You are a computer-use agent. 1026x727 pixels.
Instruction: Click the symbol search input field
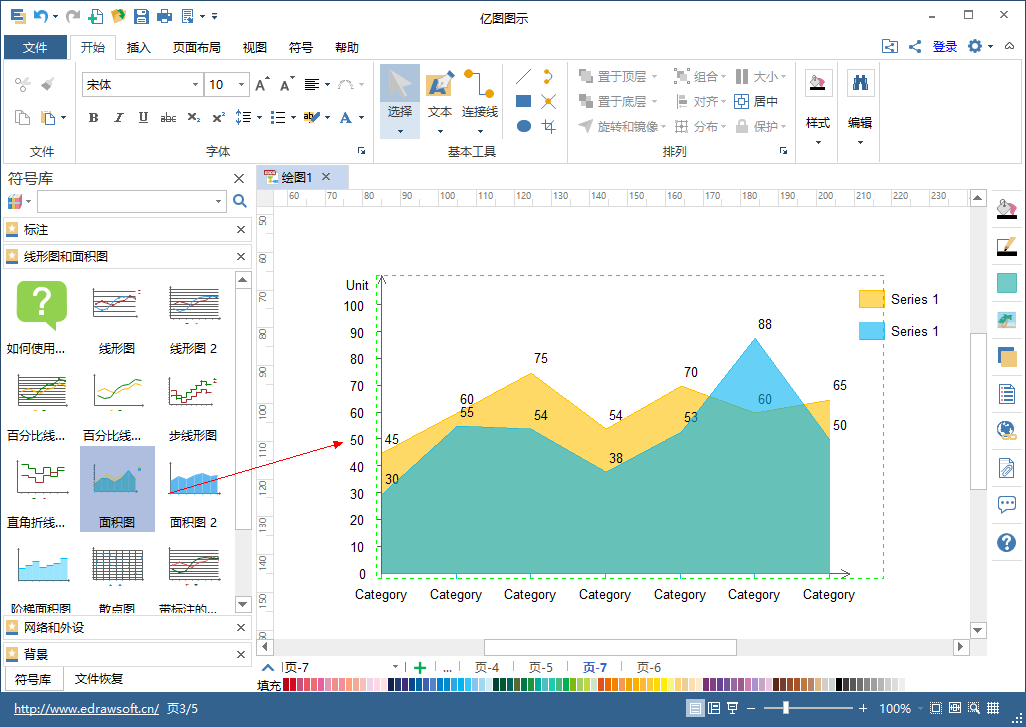tap(132, 202)
